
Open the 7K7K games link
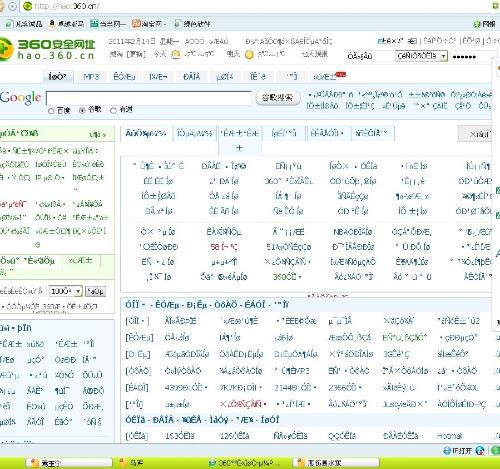(241, 388)
